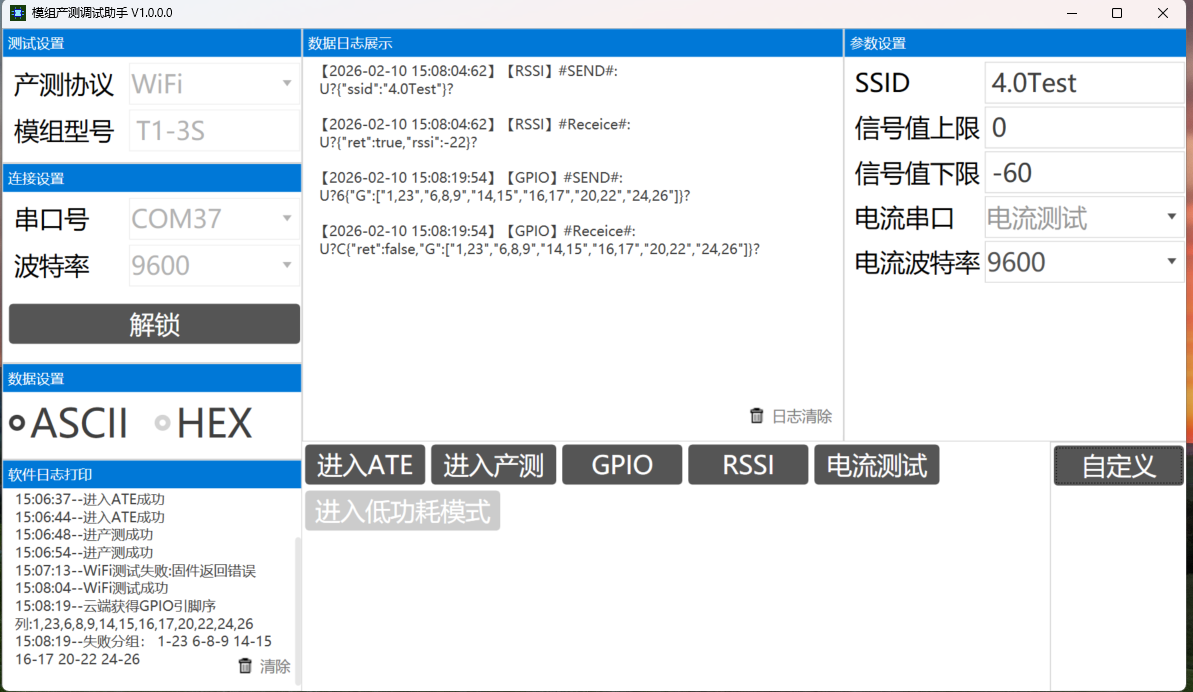Open the 波特率 dropdown showing 9600
The image size is (1193, 692).
click(213, 263)
